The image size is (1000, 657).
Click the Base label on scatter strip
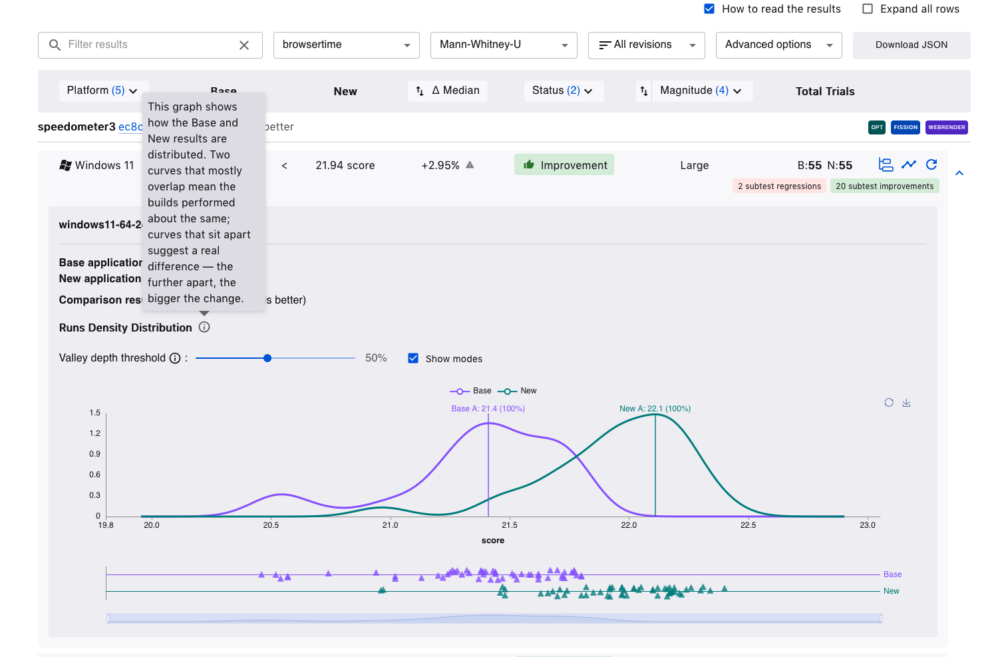coord(892,575)
